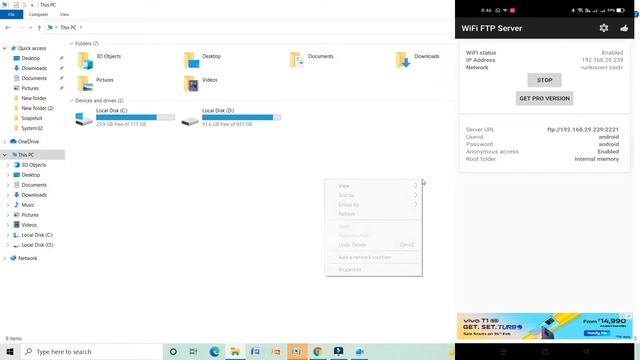The image size is (640, 360).
Task: Click the Server URL ftp address text
Action: [x=583, y=130]
